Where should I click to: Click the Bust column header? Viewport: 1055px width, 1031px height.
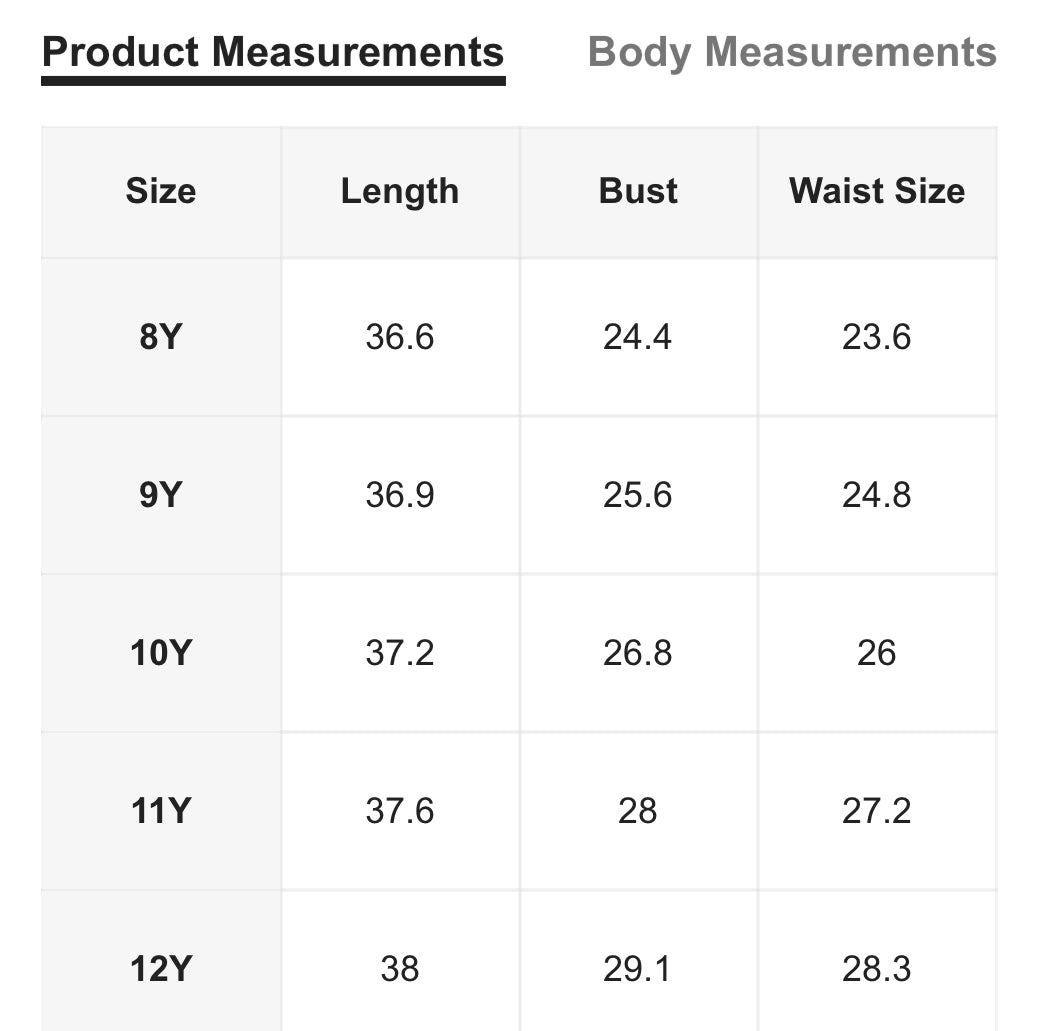[x=638, y=191]
